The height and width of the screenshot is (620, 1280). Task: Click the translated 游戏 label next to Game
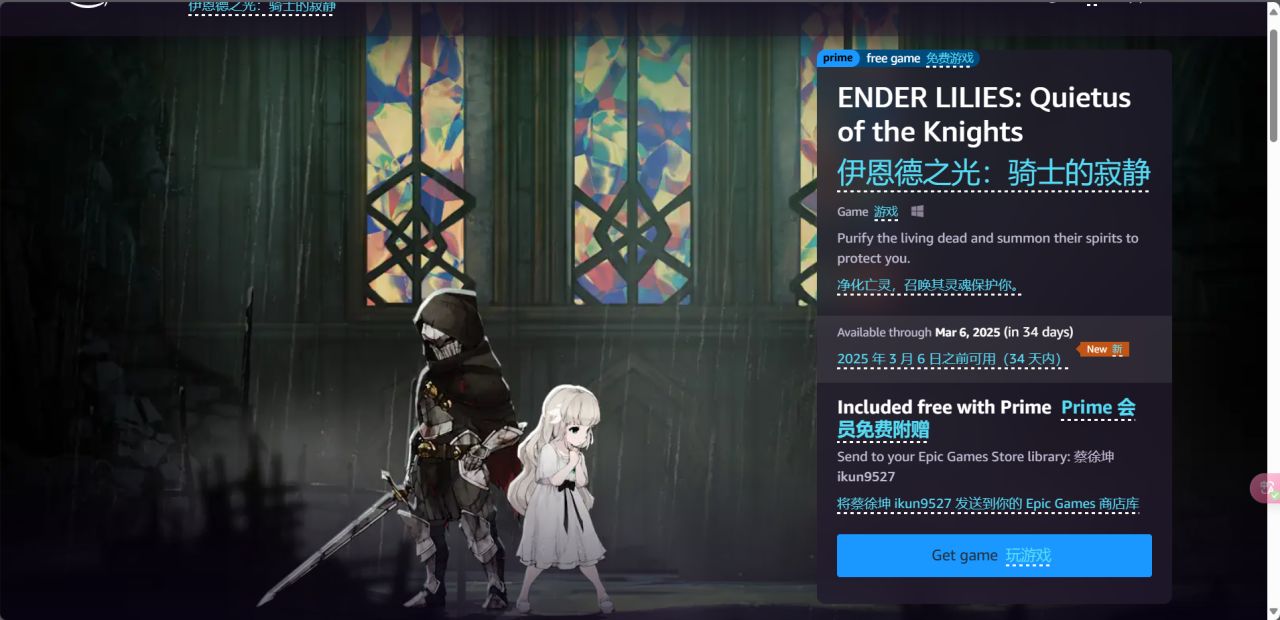(886, 212)
